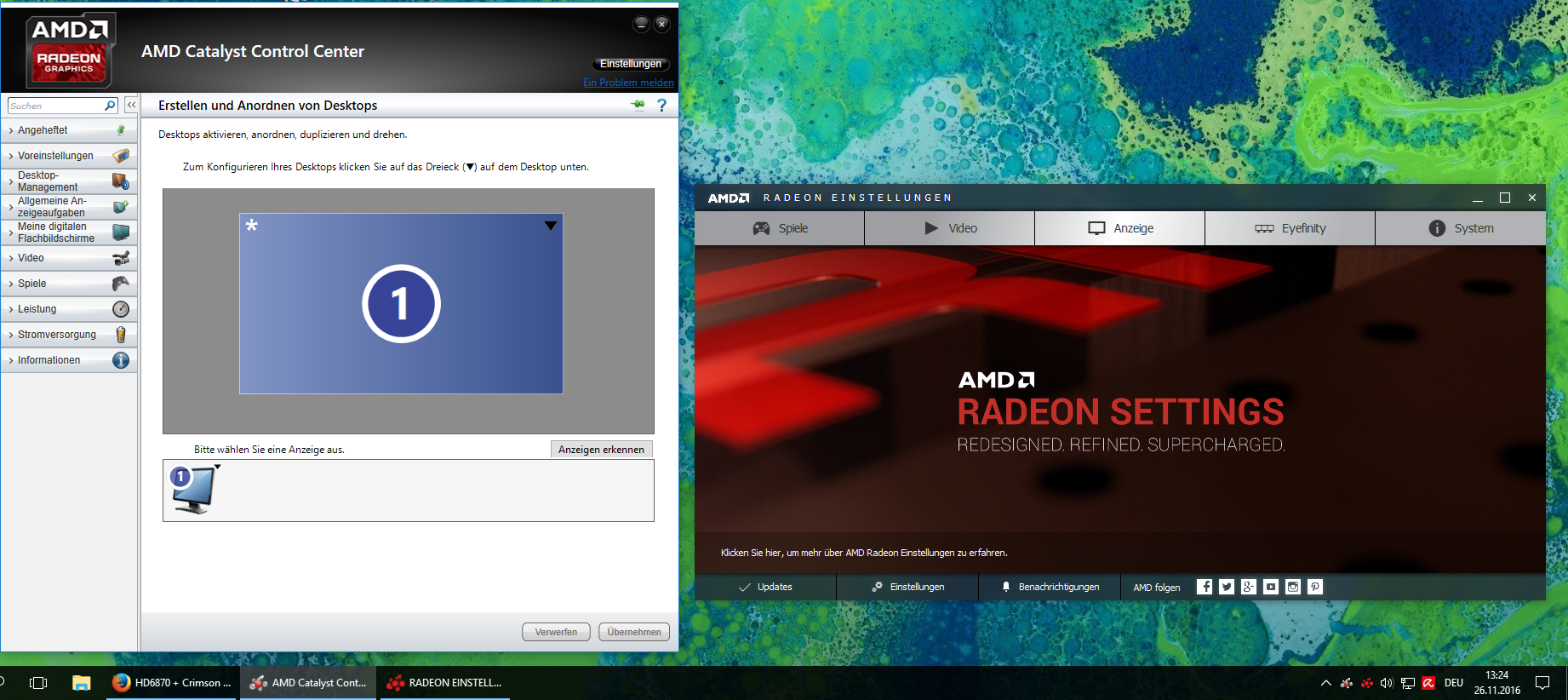This screenshot has height=700, width=1568.
Task: Click the green pin icon in the page header
Action: click(638, 105)
